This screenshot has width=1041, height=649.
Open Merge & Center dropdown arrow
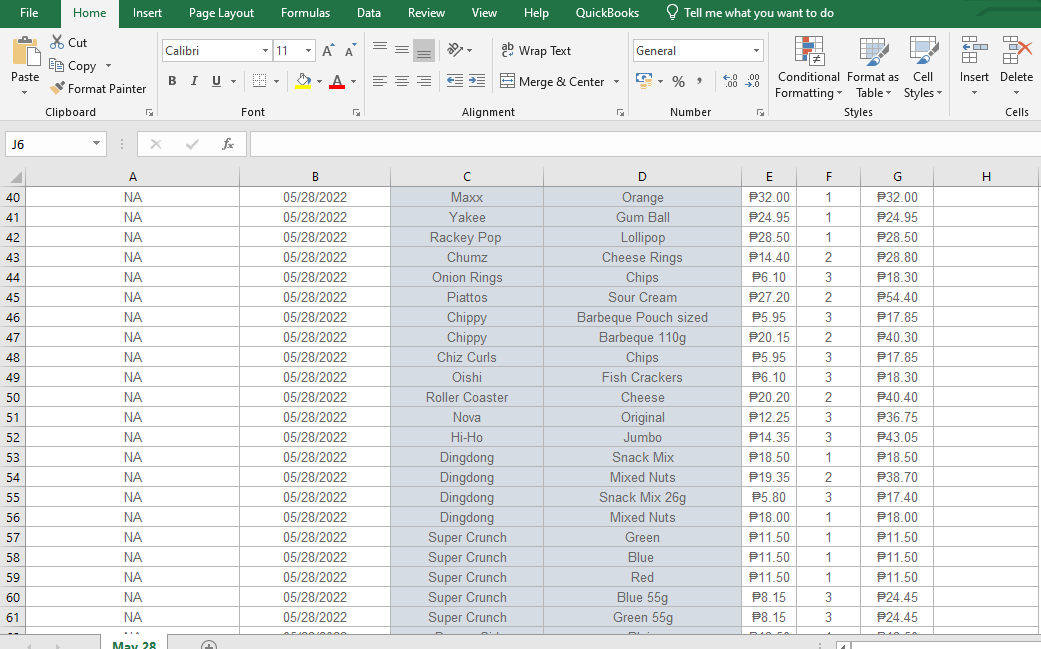click(x=616, y=82)
